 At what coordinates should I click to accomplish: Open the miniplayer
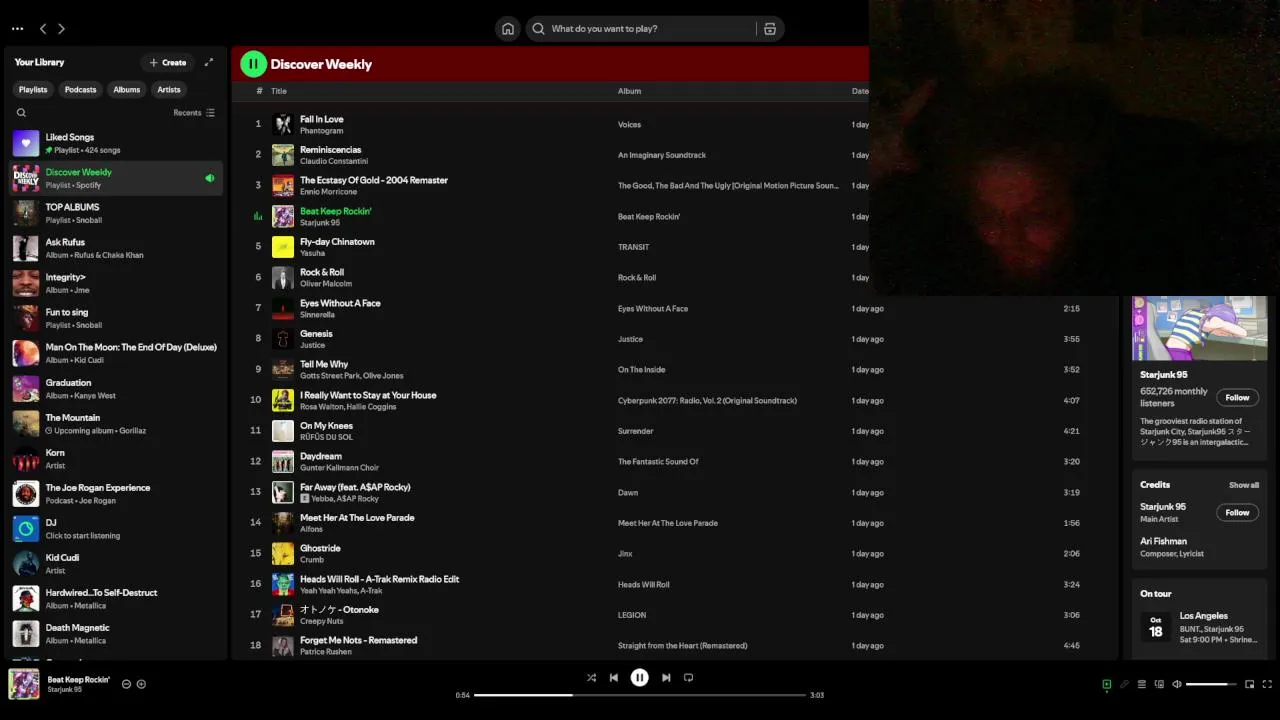click(1249, 684)
